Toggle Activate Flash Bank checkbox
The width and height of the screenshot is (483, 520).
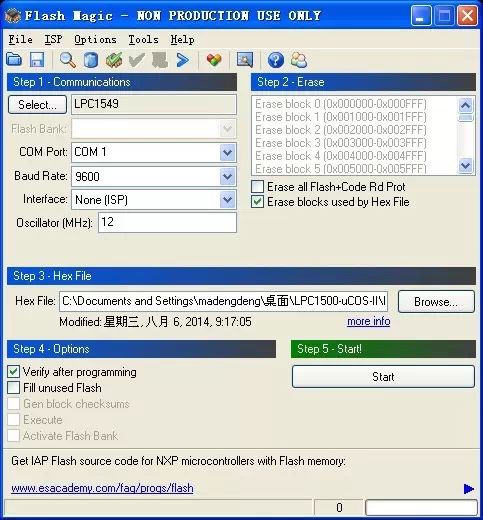(x=14, y=436)
